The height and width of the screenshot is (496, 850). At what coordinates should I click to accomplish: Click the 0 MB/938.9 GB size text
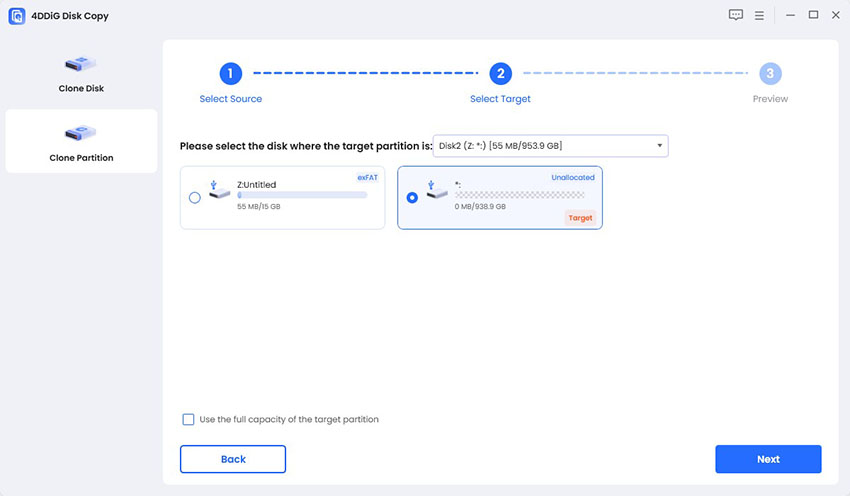480,207
